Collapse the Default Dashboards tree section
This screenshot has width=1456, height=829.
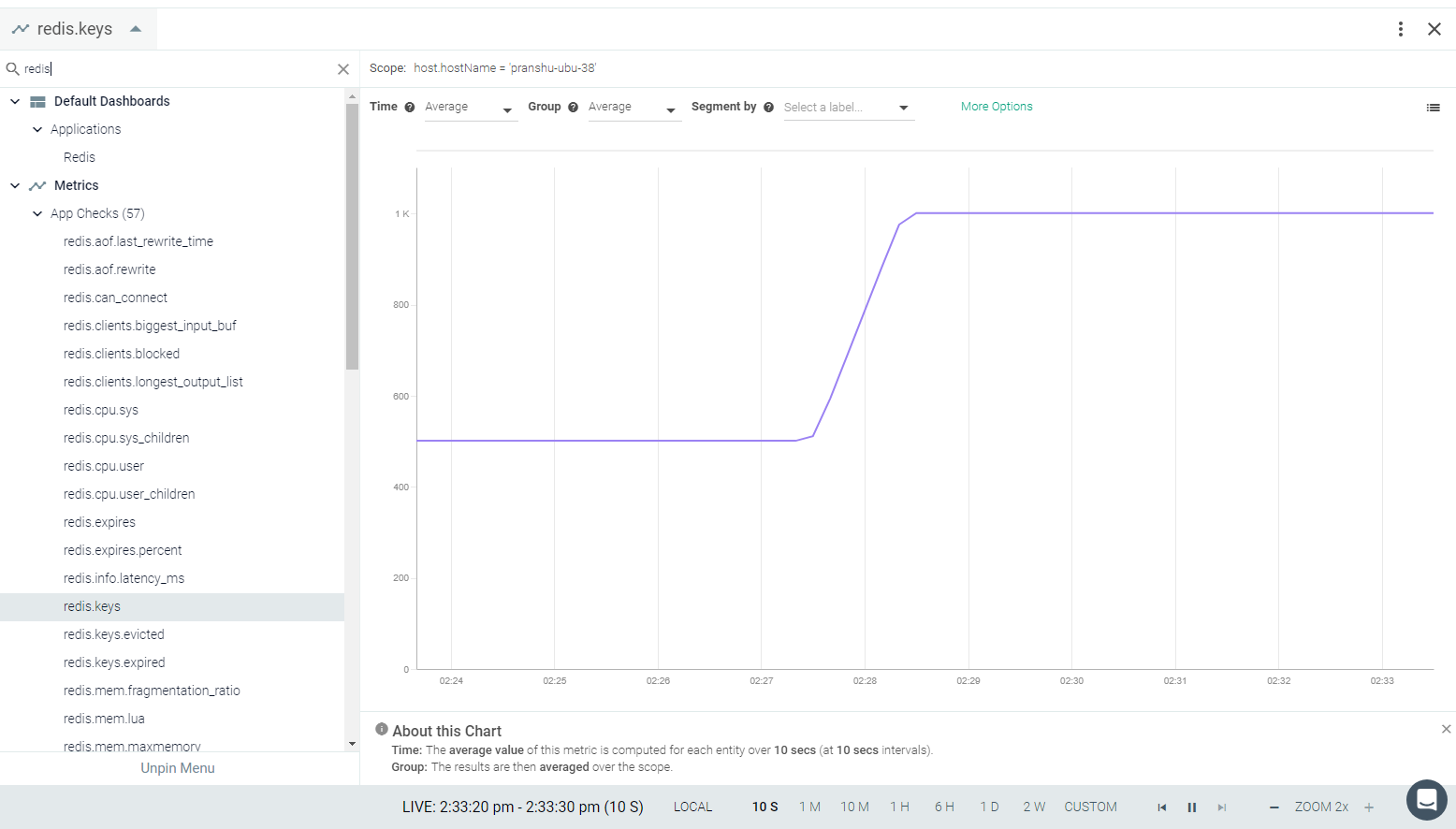point(15,101)
